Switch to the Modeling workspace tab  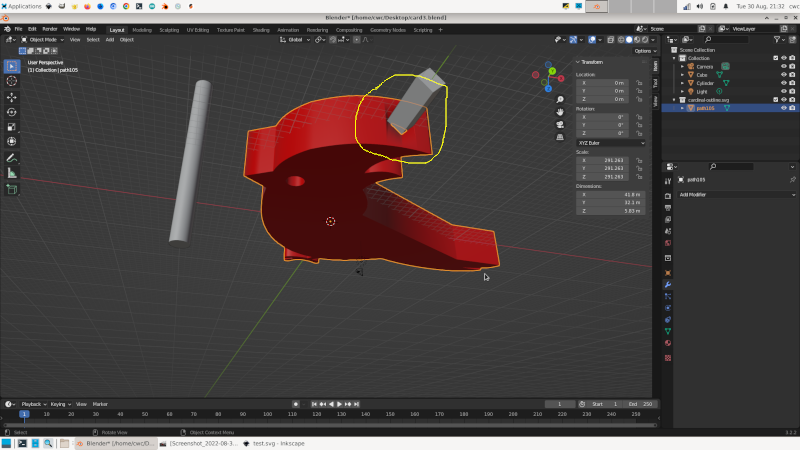tap(142, 30)
